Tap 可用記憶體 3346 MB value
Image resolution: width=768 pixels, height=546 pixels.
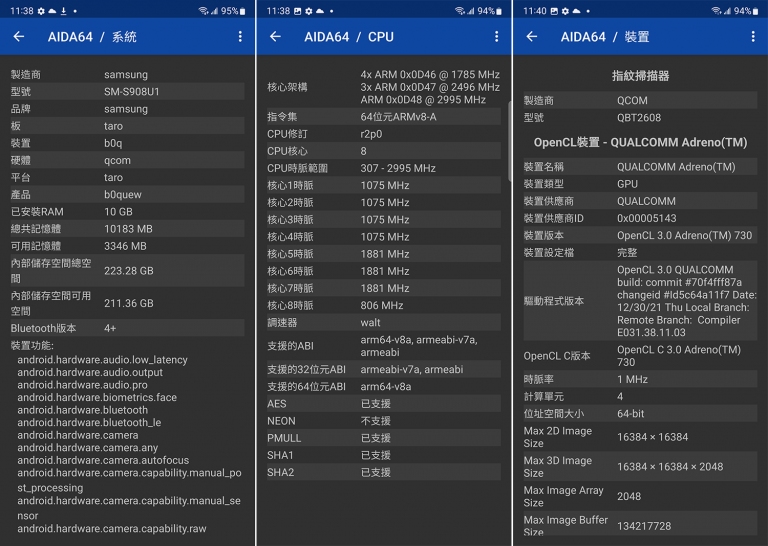tap(125, 246)
